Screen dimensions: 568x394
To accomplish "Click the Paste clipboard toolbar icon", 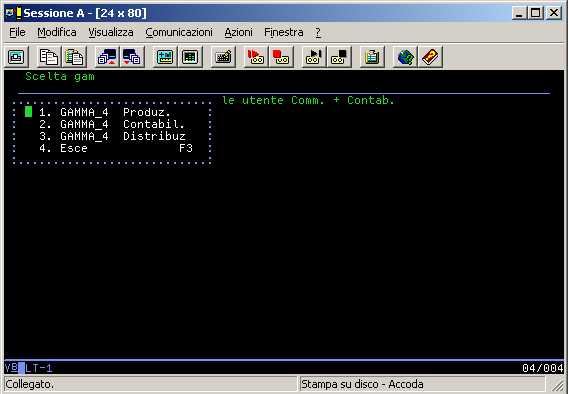I will [74, 57].
